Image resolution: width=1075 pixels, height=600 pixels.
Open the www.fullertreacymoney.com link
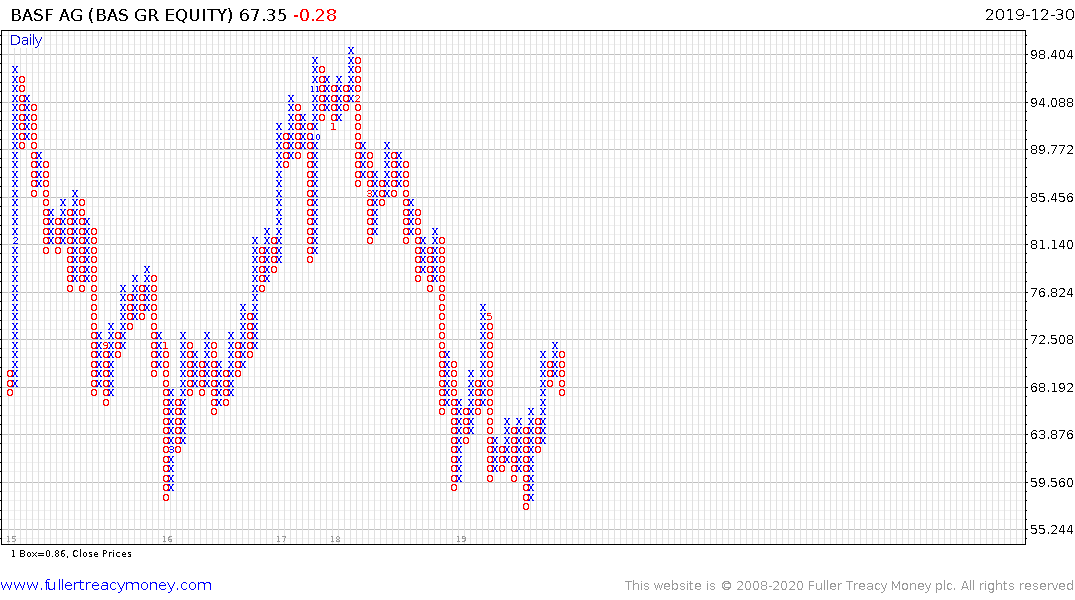[x=106, y=585]
